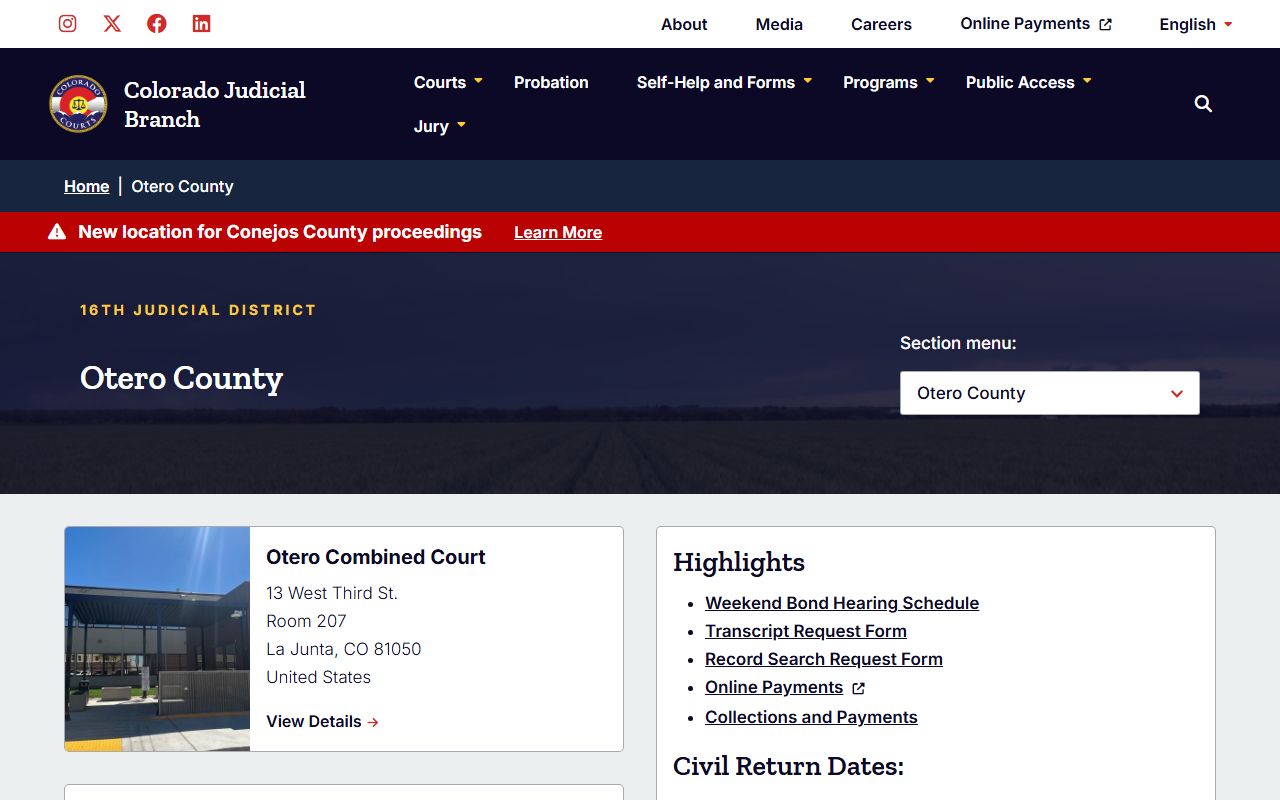
Task: Click the Otero Combined Court building photo
Action: pyautogui.click(x=157, y=639)
